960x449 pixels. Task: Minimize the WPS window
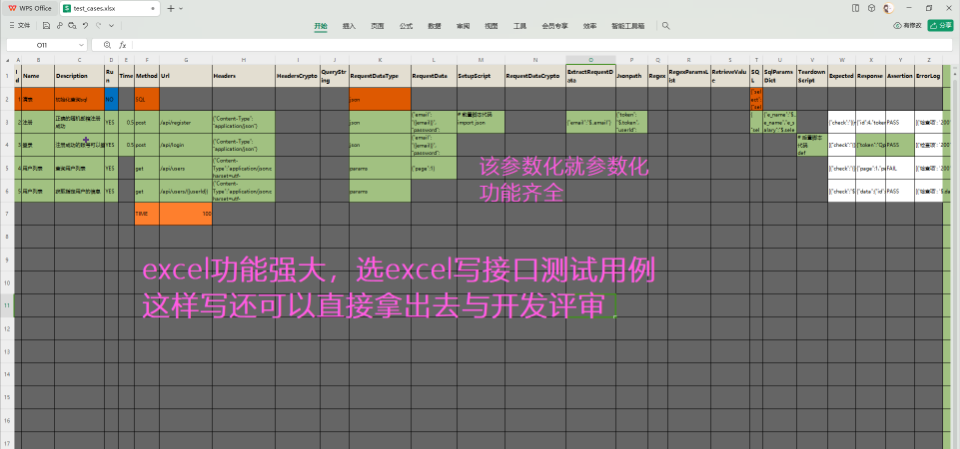click(909, 8)
